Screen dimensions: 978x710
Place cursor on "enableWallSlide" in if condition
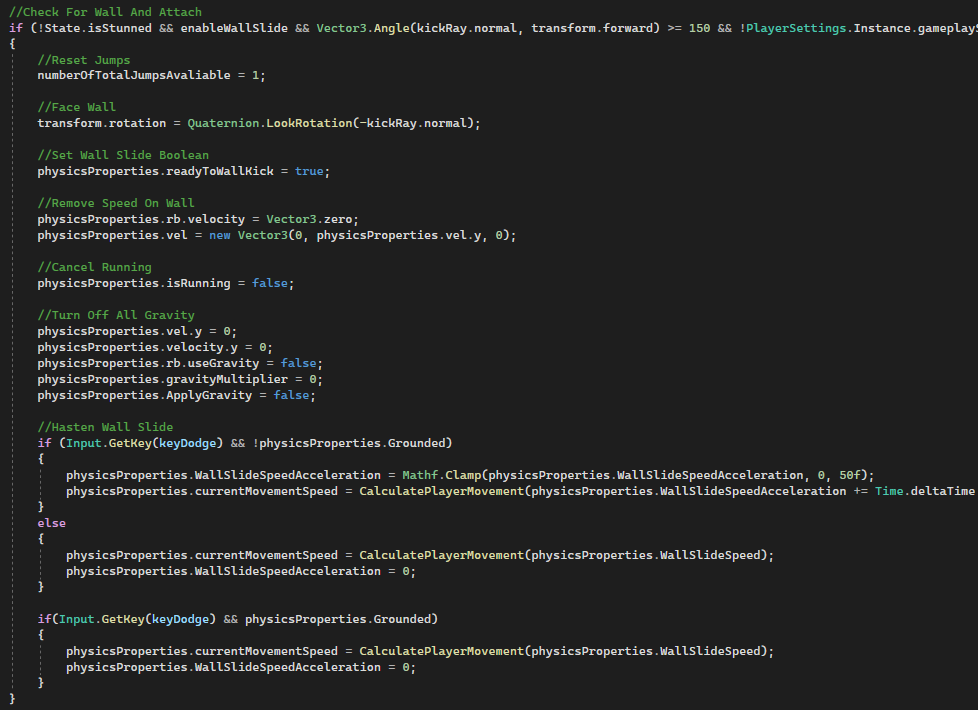point(235,28)
